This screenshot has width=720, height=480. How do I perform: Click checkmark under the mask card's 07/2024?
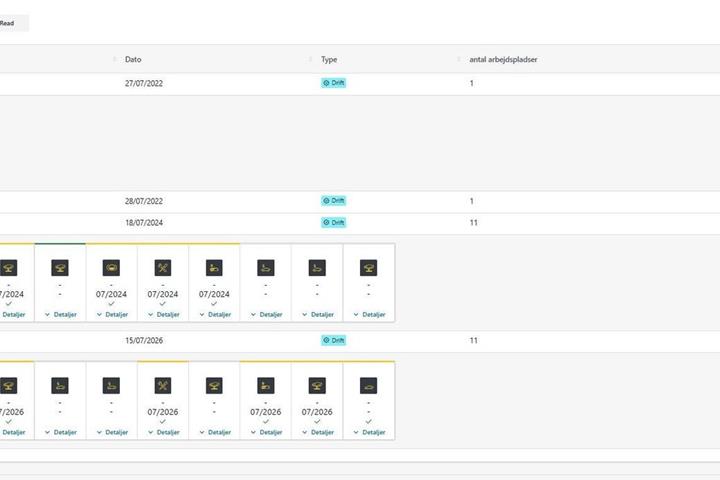pyautogui.click(x=111, y=304)
